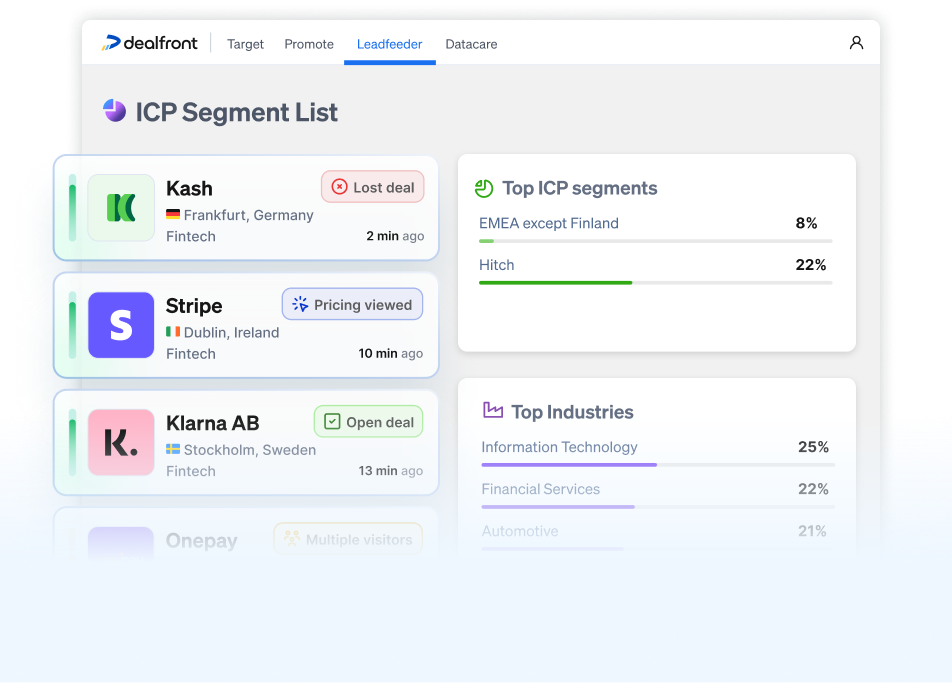Viewport: 952px width, 684px height.
Task: Click the Irish flag icon on Stripe
Action: 173,331
